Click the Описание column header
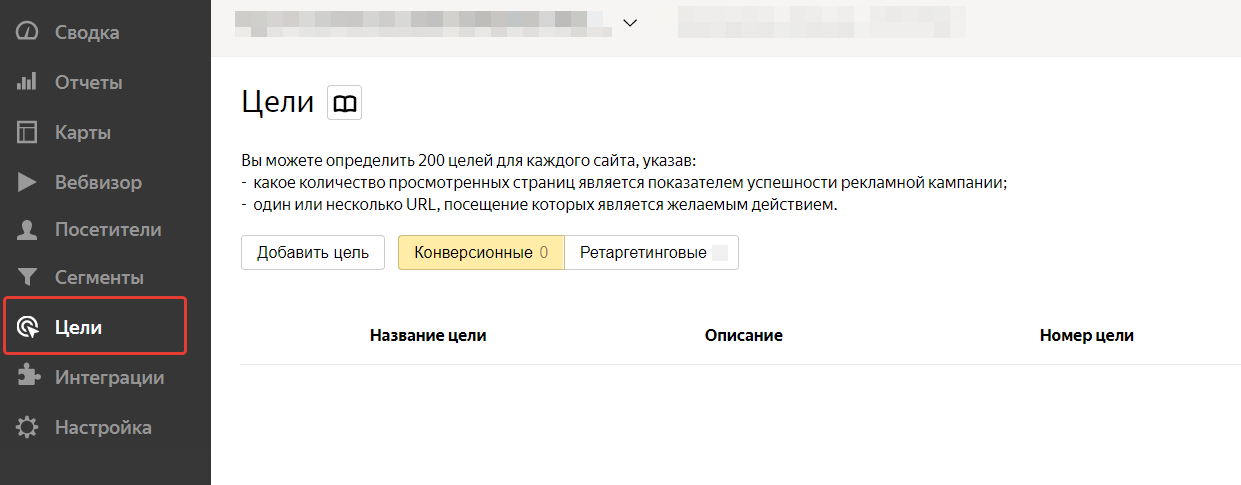The width and height of the screenshot is (1241, 485). coord(743,336)
